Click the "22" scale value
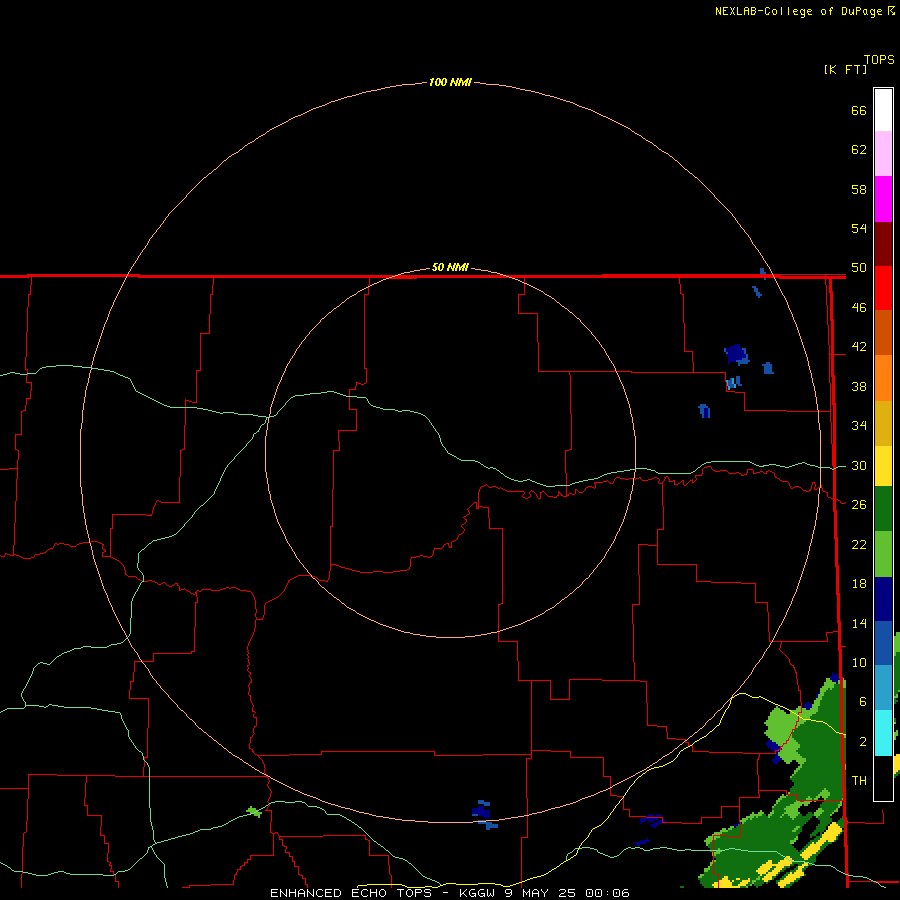The image size is (900, 900). (859, 545)
